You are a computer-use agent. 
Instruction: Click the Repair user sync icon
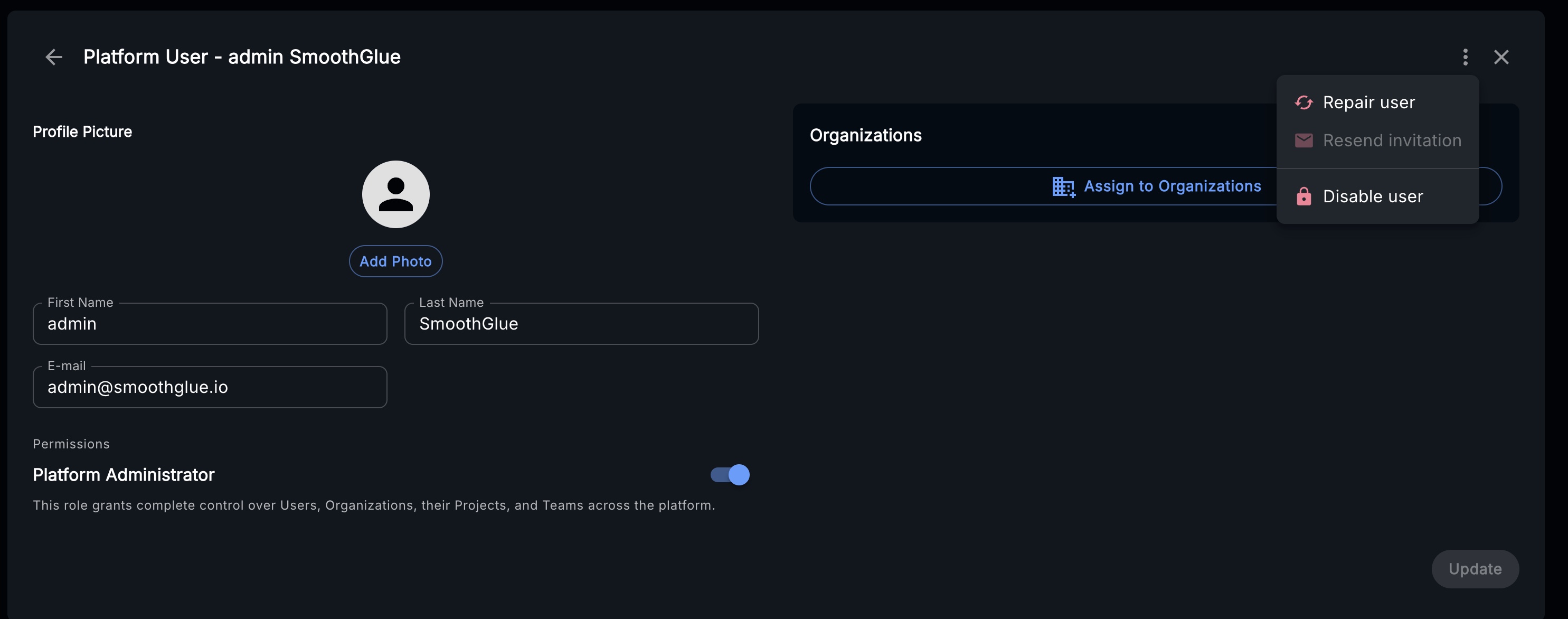pyautogui.click(x=1303, y=102)
